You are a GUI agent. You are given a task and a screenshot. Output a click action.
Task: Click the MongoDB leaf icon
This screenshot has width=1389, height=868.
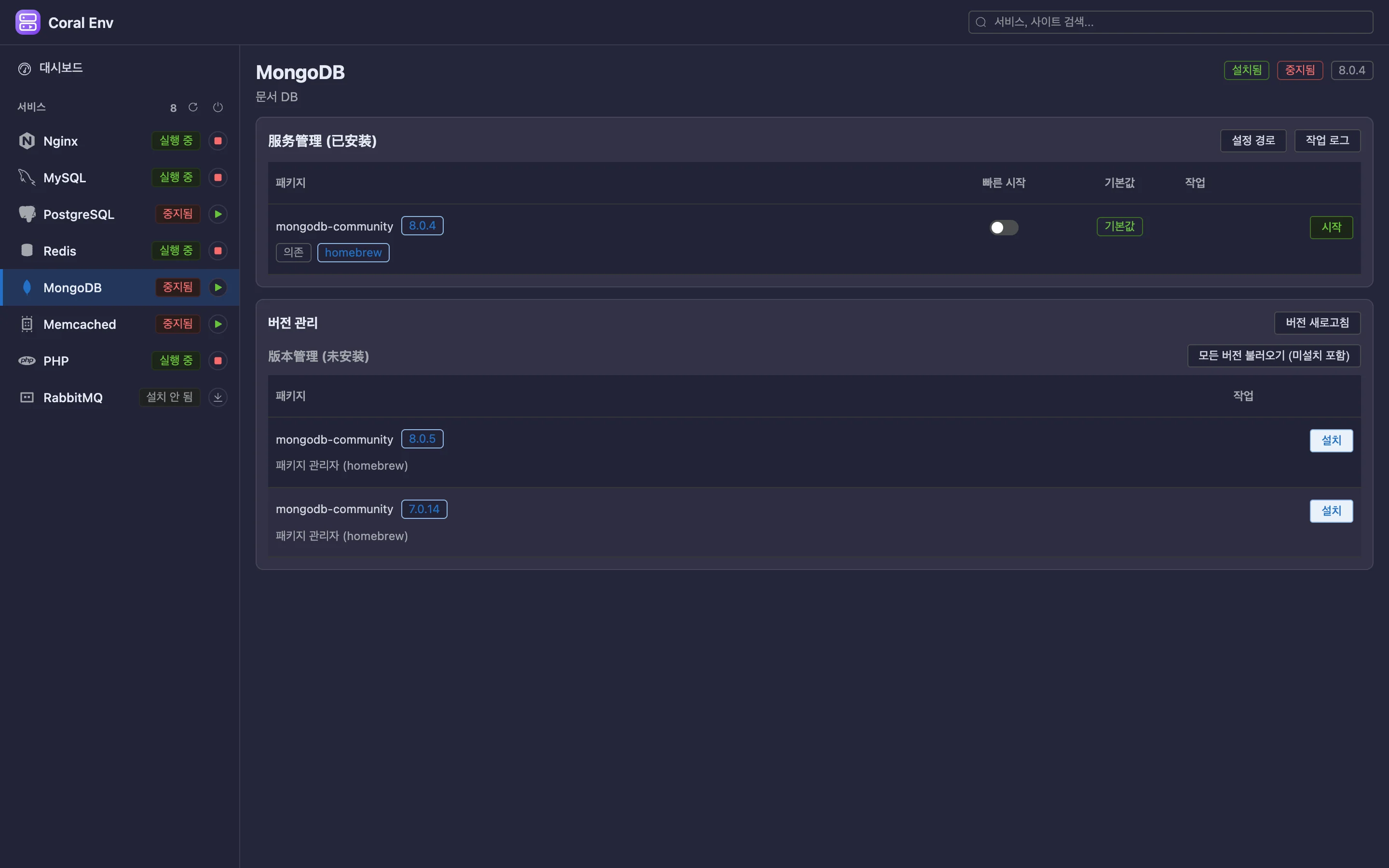(x=27, y=287)
